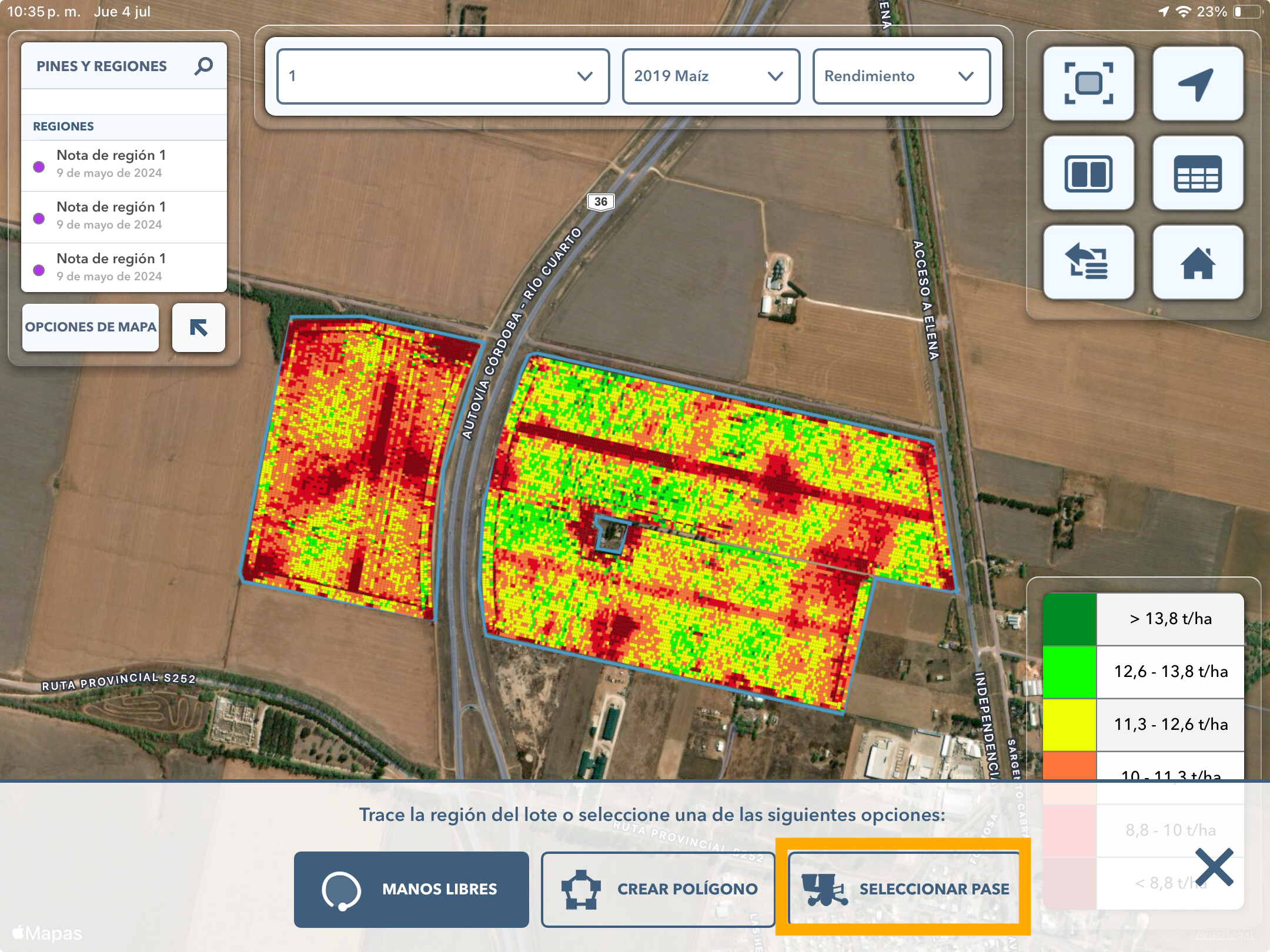
Task: Open the data table icon
Action: coord(1198,173)
